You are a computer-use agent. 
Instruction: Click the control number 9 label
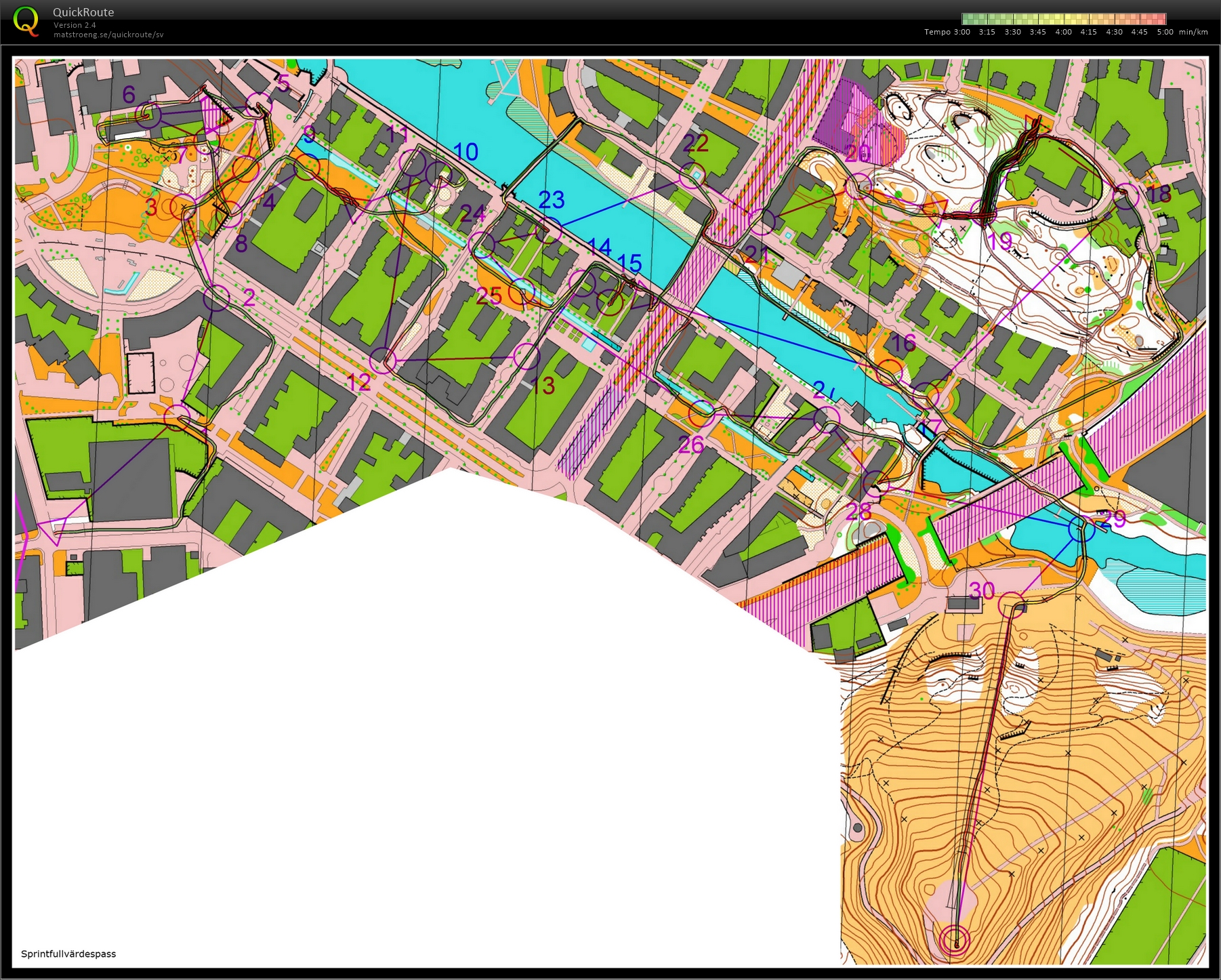pos(309,135)
